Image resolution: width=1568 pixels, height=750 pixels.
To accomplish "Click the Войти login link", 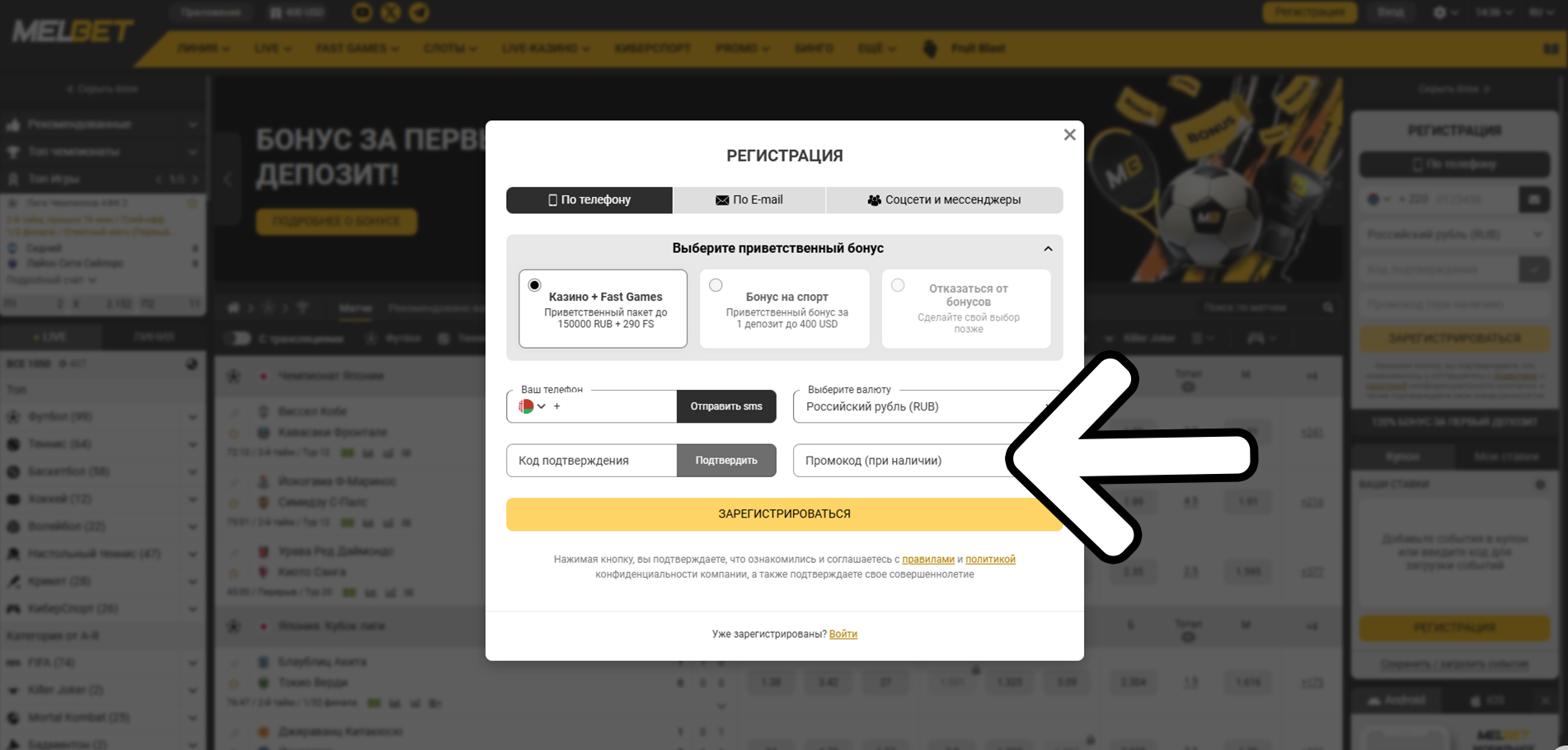I will (843, 634).
